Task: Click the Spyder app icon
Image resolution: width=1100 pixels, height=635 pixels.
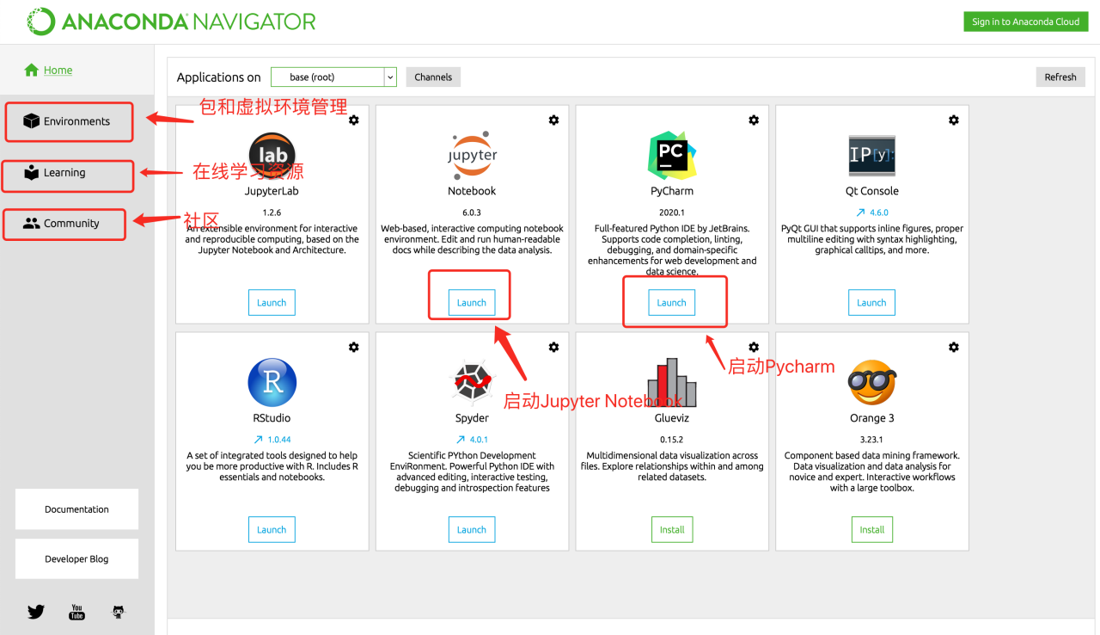Action: (x=472, y=382)
